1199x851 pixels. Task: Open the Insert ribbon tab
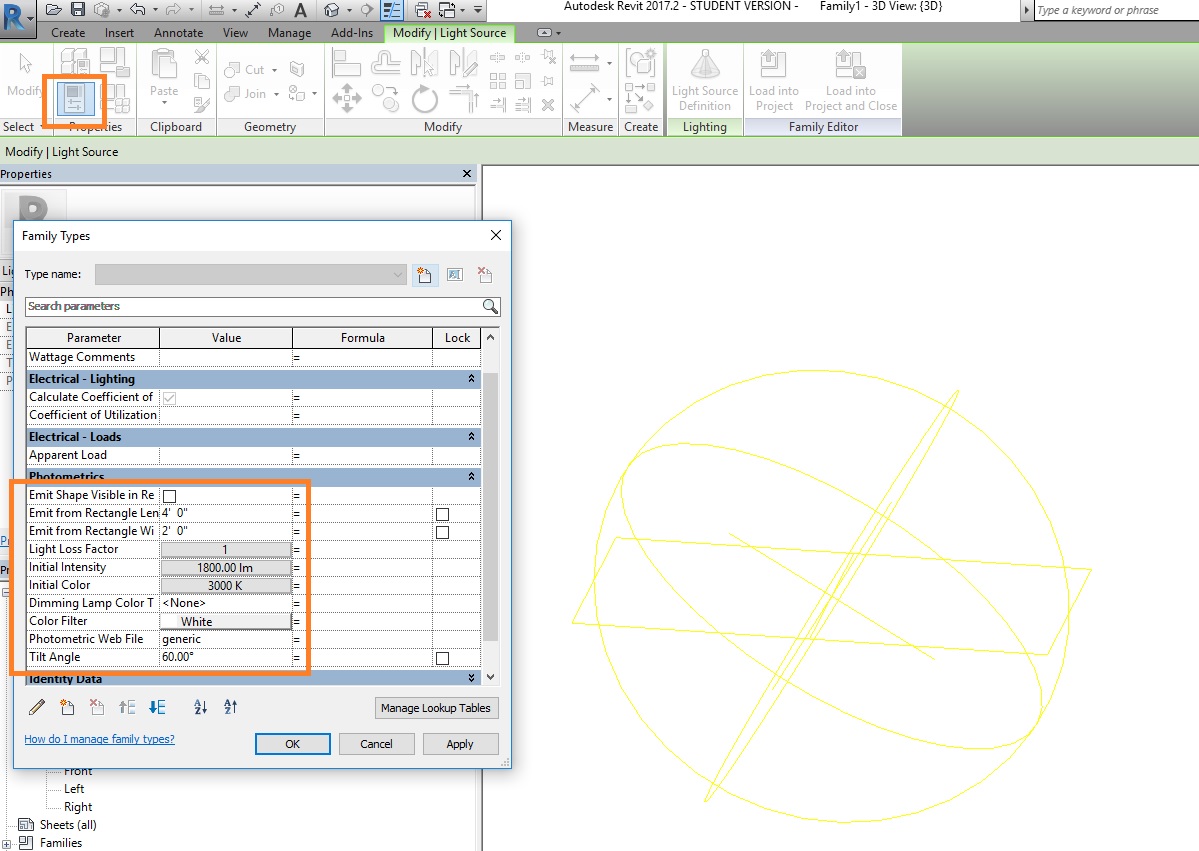(x=119, y=33)
